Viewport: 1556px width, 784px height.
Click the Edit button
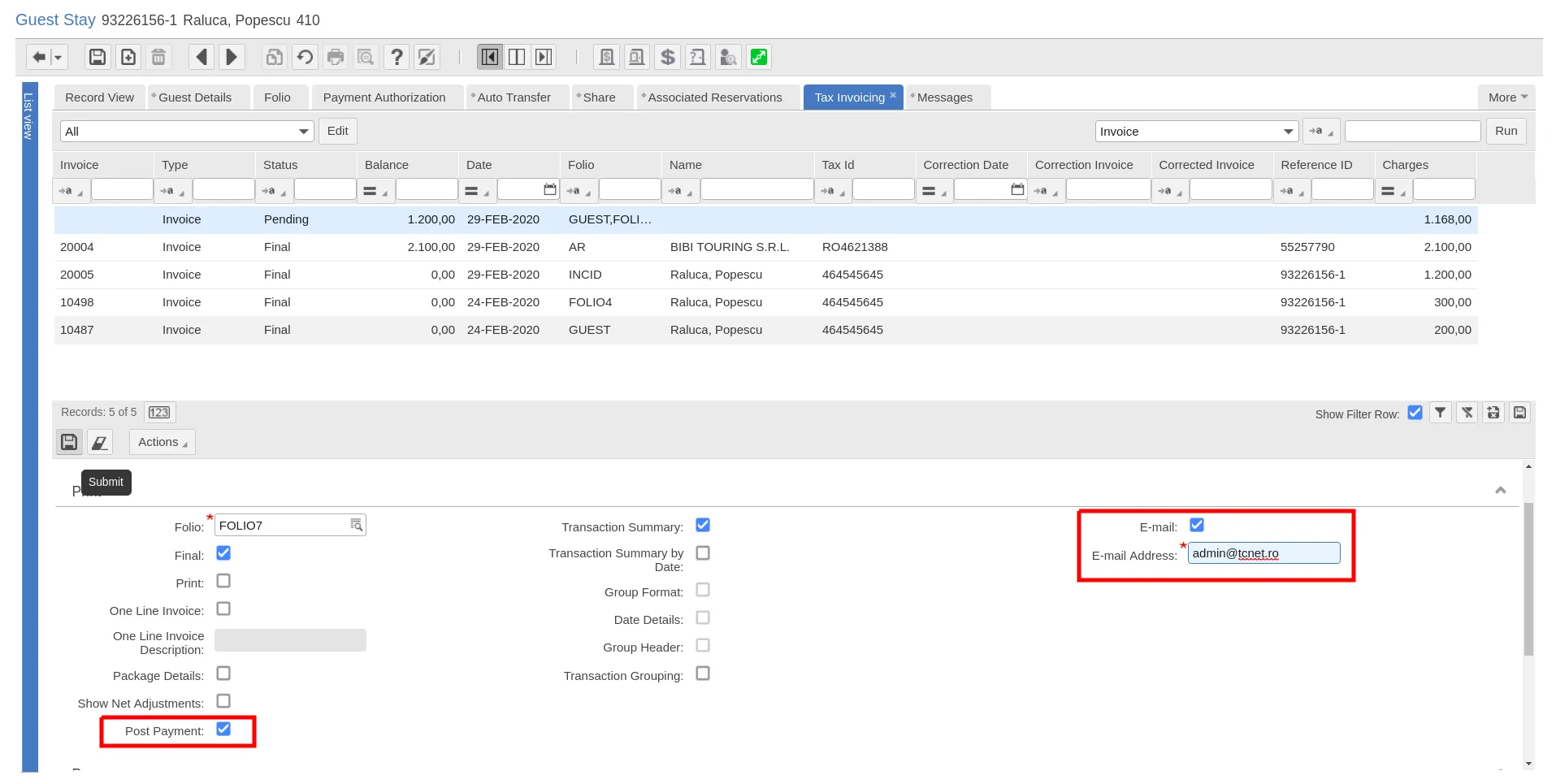[x=337, y=131]
